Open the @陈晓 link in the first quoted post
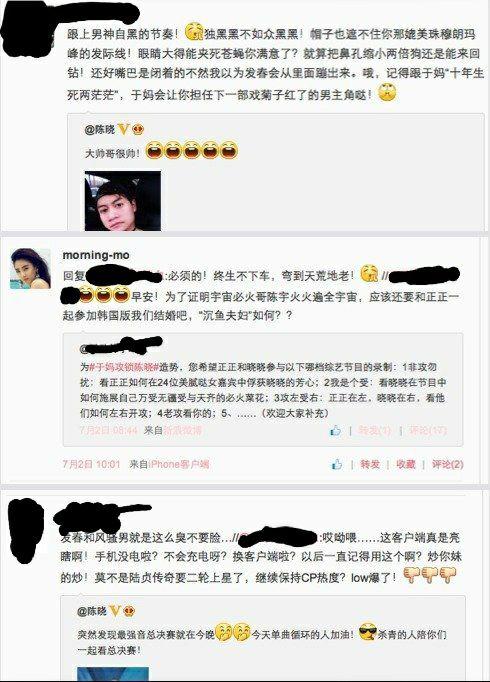490x682 pixels. [x=100, y=129]
